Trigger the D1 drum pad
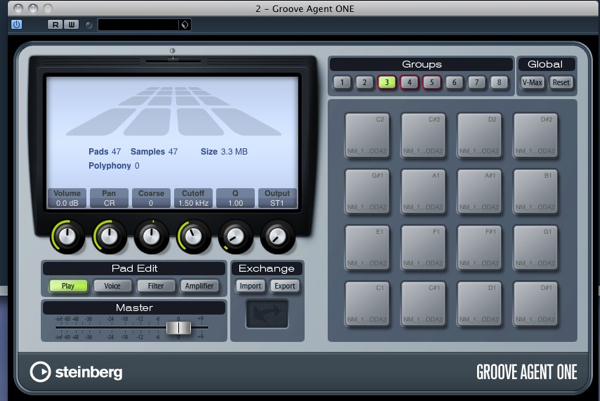 point(479,304)
